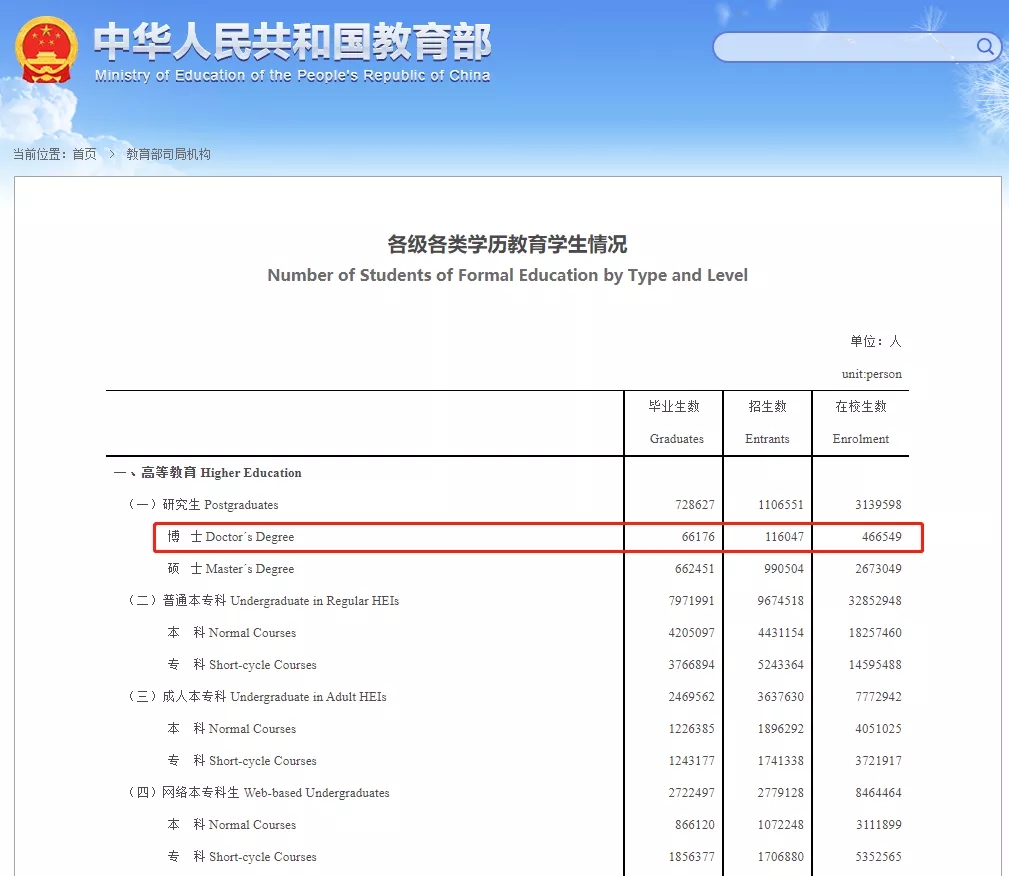Select the 高等教育 Higher Education section row
Viewport: 1009px width, 876px height.
click(208, 473)
